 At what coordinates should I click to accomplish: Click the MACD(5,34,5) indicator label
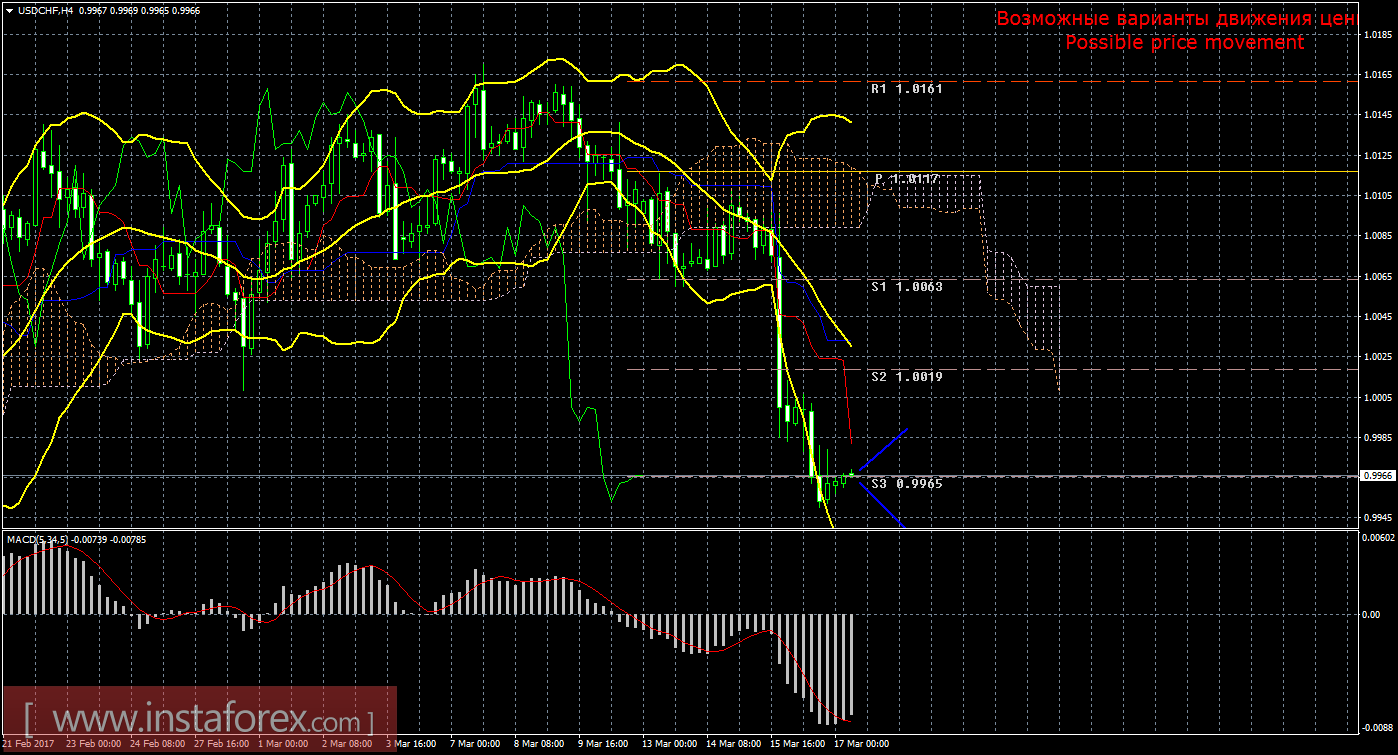pos(38,540)
